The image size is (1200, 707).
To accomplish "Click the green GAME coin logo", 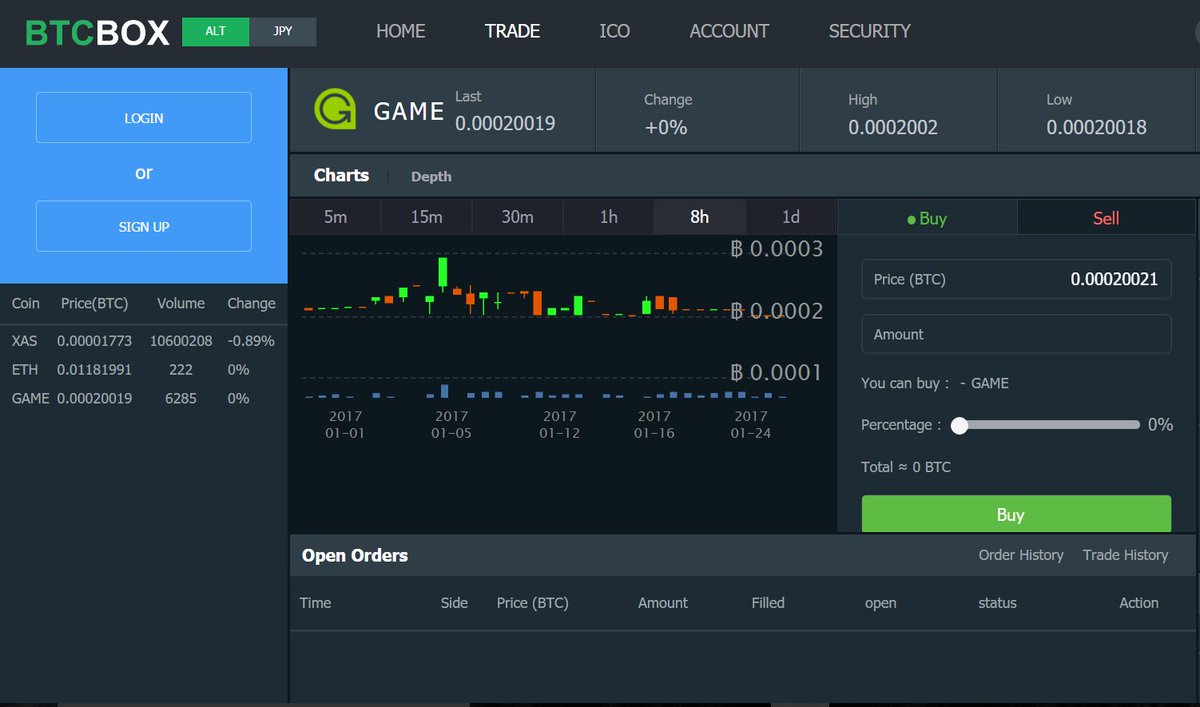I will pos(334,110).
